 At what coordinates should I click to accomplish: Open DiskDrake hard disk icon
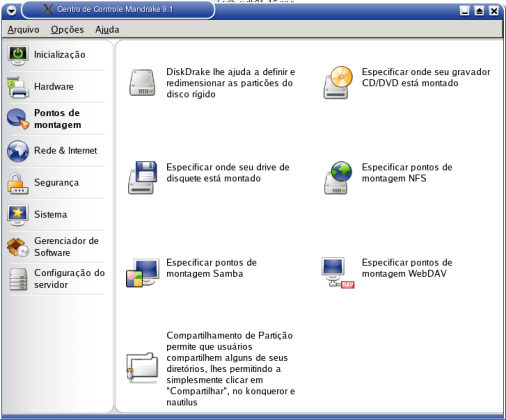tap(142, 82)
